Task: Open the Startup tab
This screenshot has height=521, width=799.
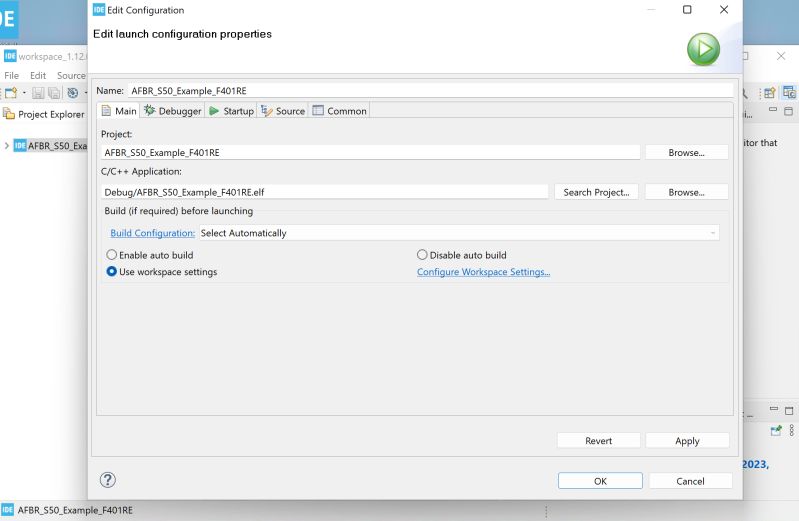Action: (231, 111)
